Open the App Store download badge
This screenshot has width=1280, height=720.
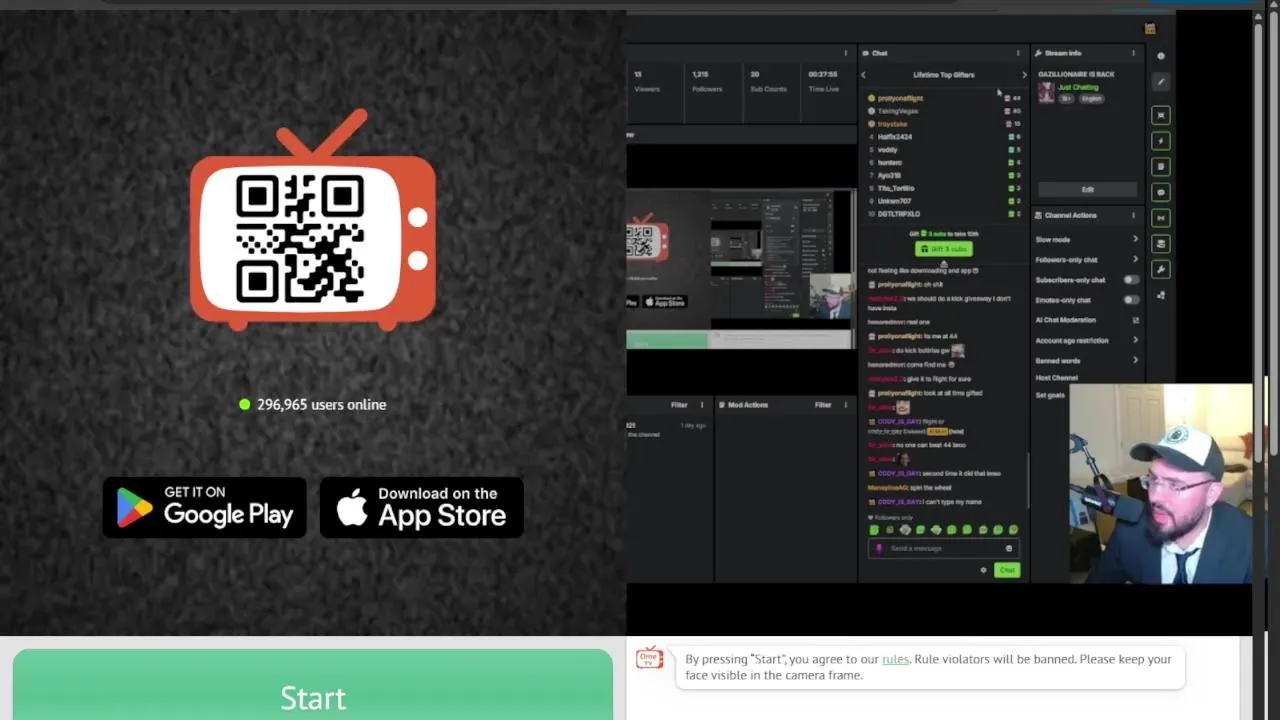pos(422,507)
